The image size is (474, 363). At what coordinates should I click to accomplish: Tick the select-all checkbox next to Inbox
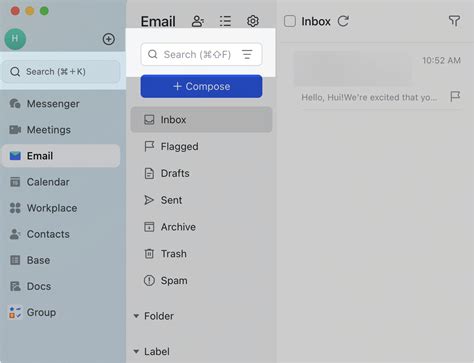(290, 21)
